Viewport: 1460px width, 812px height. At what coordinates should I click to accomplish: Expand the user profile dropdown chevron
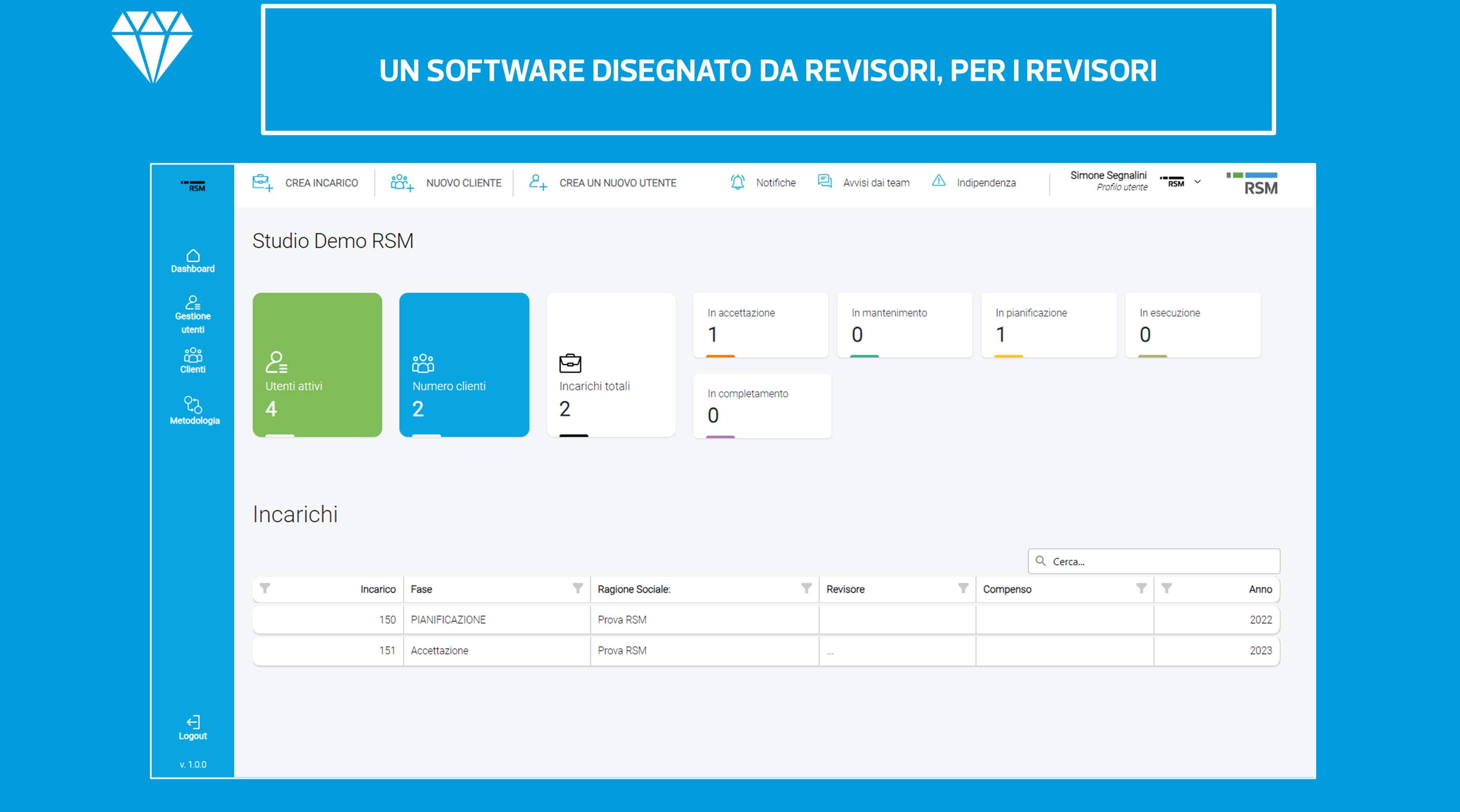1198,182
